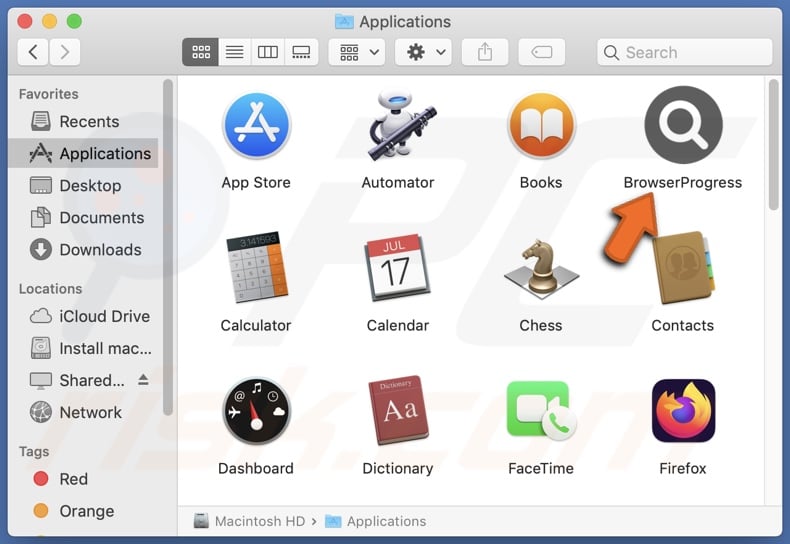
Task: Open the gear action menu
Action: [x=424, y=52]
